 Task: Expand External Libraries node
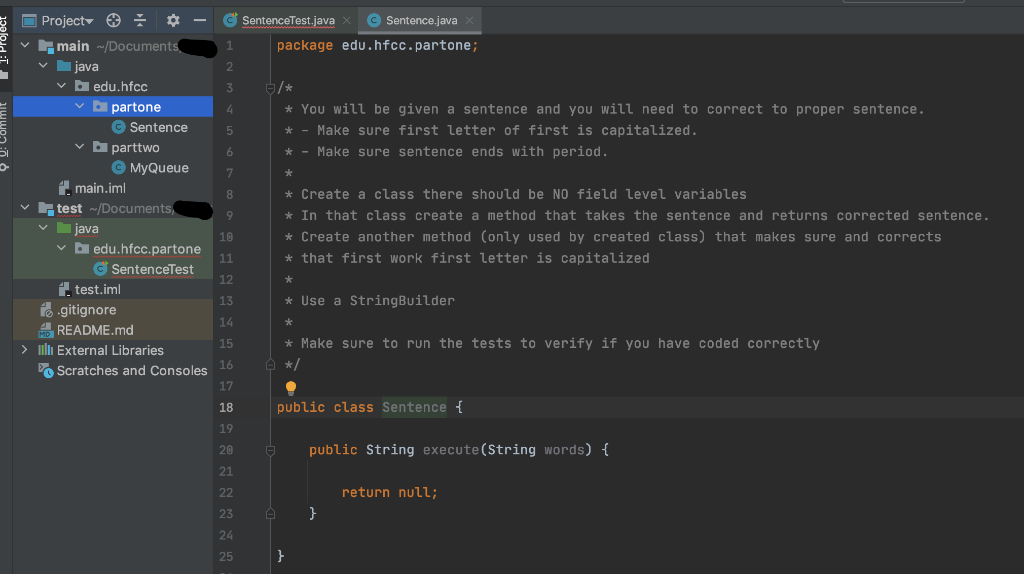(x=25, y=350)
